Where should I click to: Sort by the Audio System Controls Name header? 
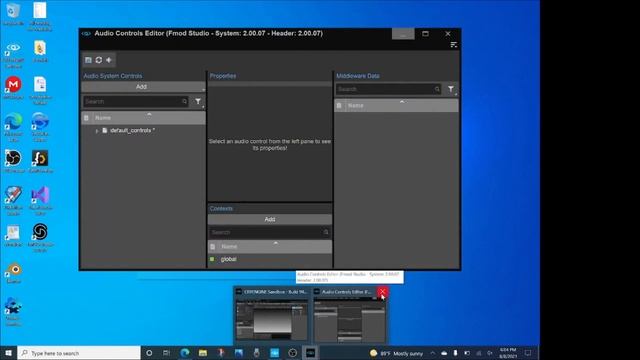pyautogui.click(x=143, y=118)
